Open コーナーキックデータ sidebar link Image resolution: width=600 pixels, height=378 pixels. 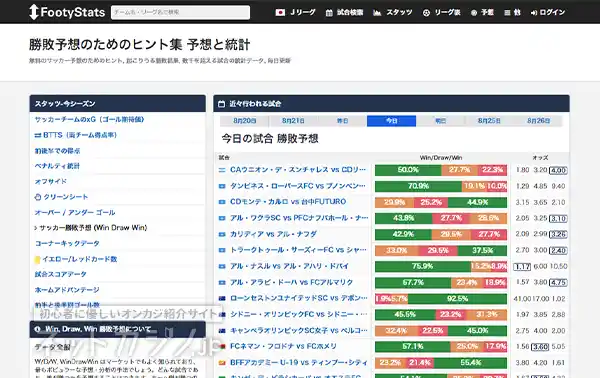point(67,243)
